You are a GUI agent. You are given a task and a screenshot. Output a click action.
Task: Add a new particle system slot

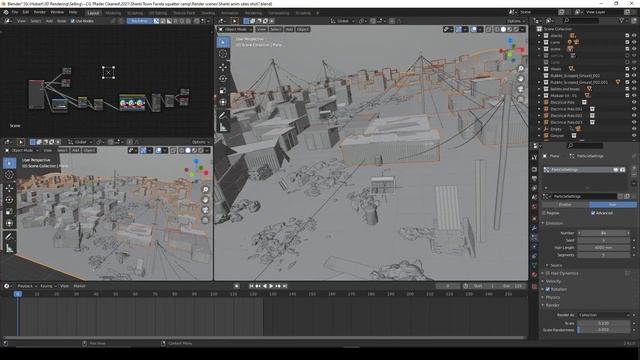[634, 167]
